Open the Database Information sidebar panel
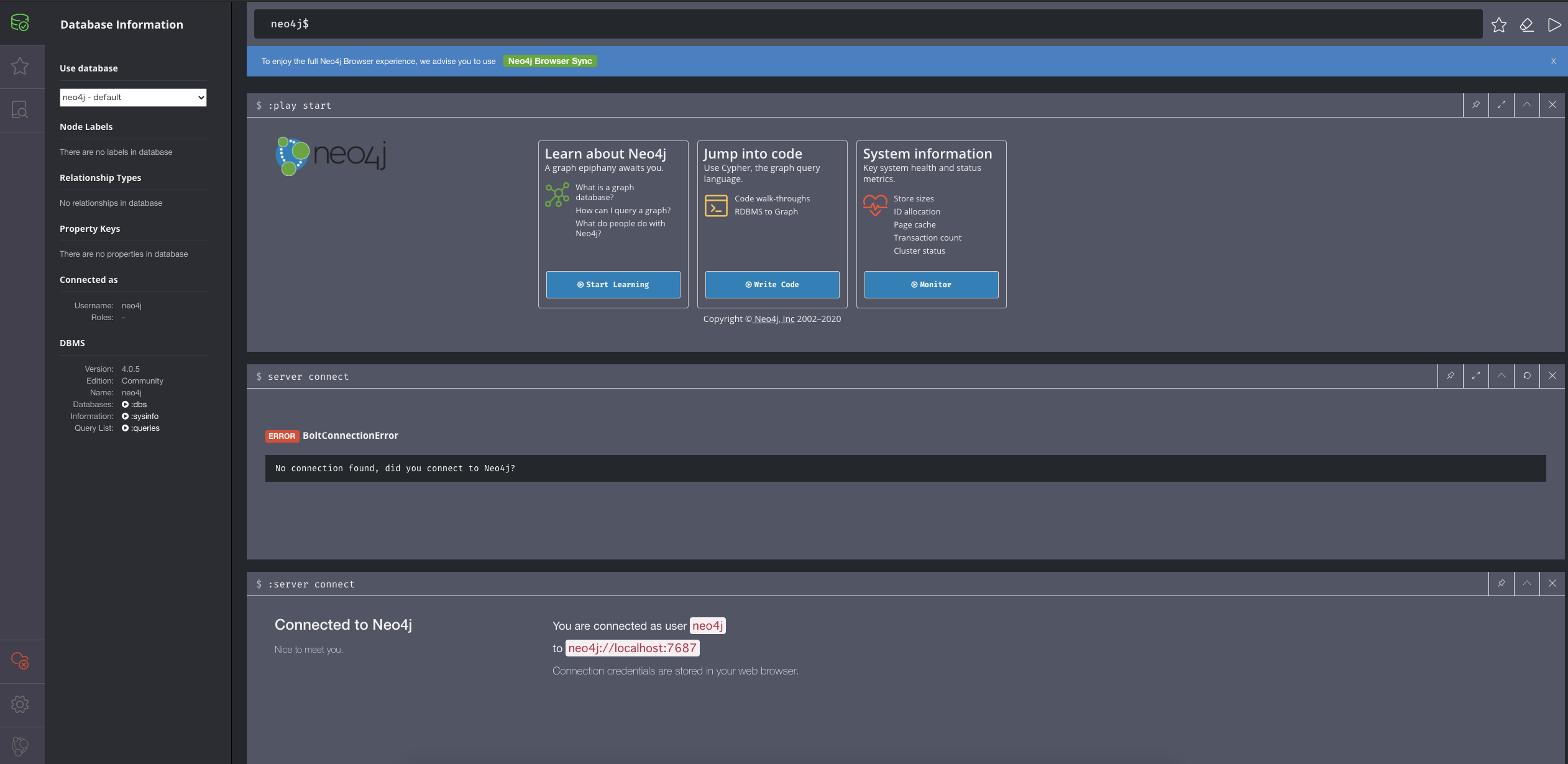 pos(21,22)
